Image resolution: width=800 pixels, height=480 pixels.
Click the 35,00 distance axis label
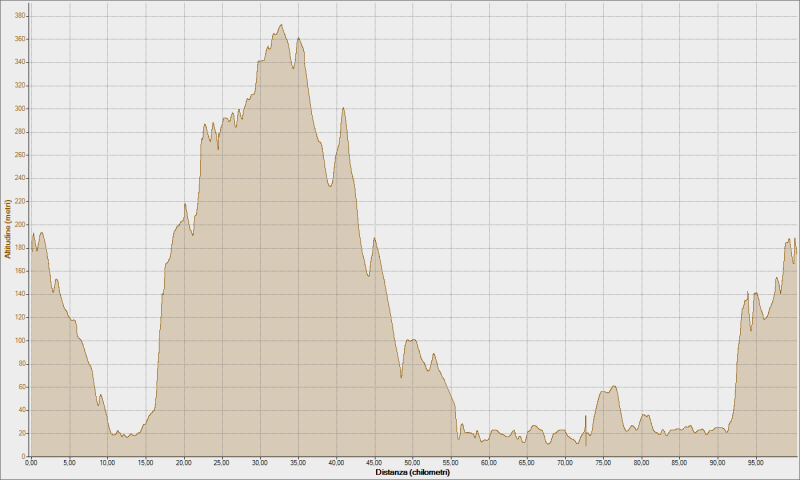click(x=298, y=463)
